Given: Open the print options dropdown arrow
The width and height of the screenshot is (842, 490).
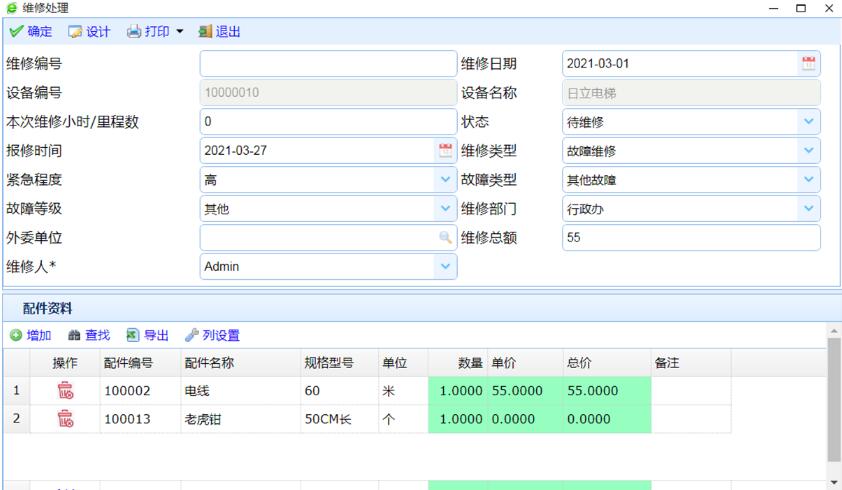Looking at the screenshot, I should pyautogui.click(x=180, y=32).
